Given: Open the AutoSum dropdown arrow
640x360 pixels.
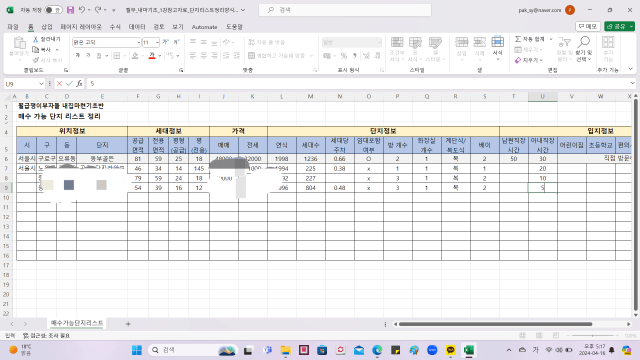Looking at the screenshot, I should (551, 39).
